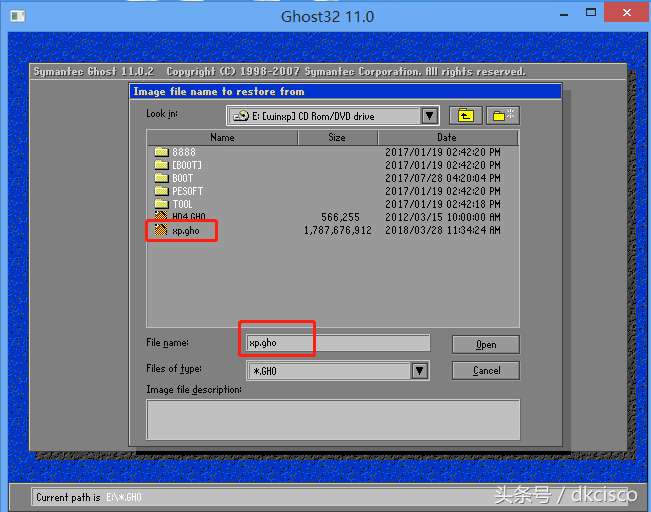
Task: Click the Image file description box
Action: click(333, 420)
